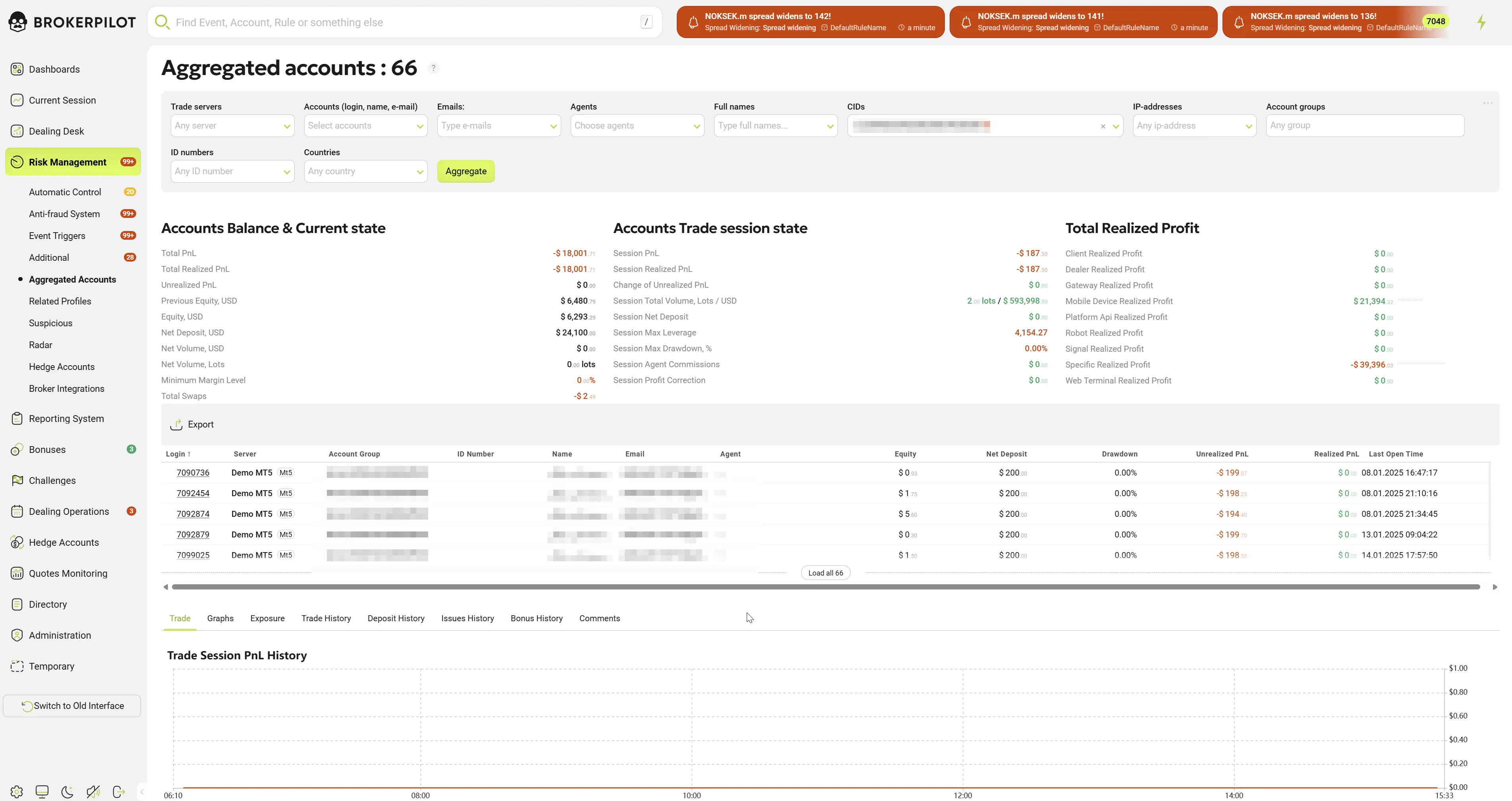Click the Export share icon
Screen dimensions: 1512x801
coord(176,424)
